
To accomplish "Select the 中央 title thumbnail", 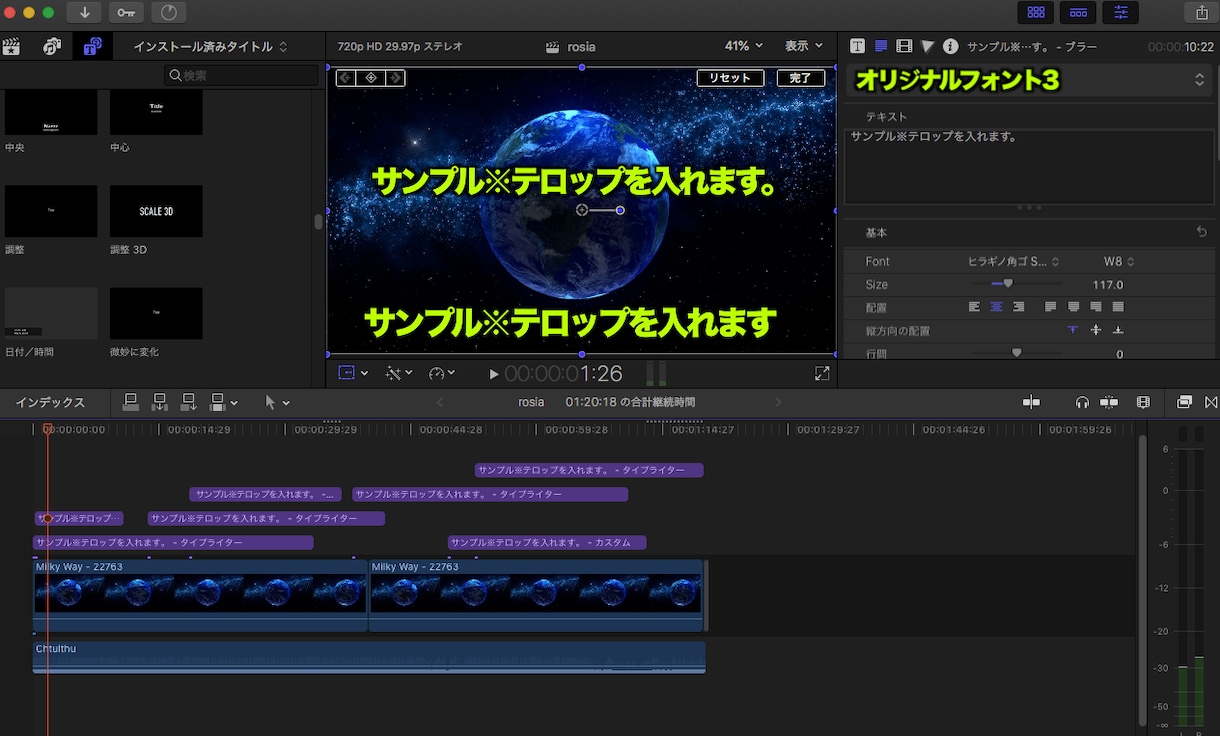I will coord(51,112).
